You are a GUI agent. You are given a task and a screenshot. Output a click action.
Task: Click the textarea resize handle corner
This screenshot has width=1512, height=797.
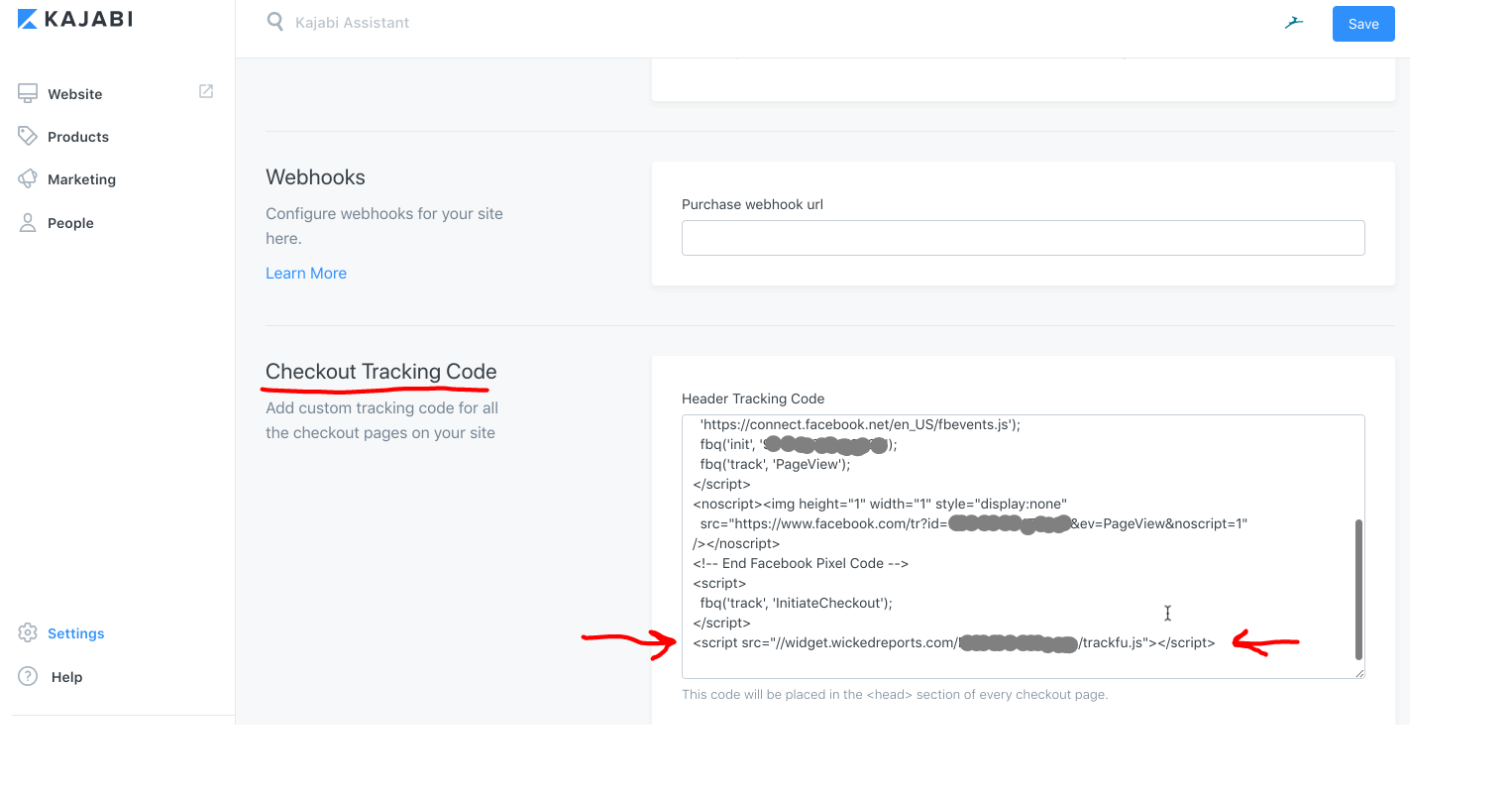[1359, 673]
